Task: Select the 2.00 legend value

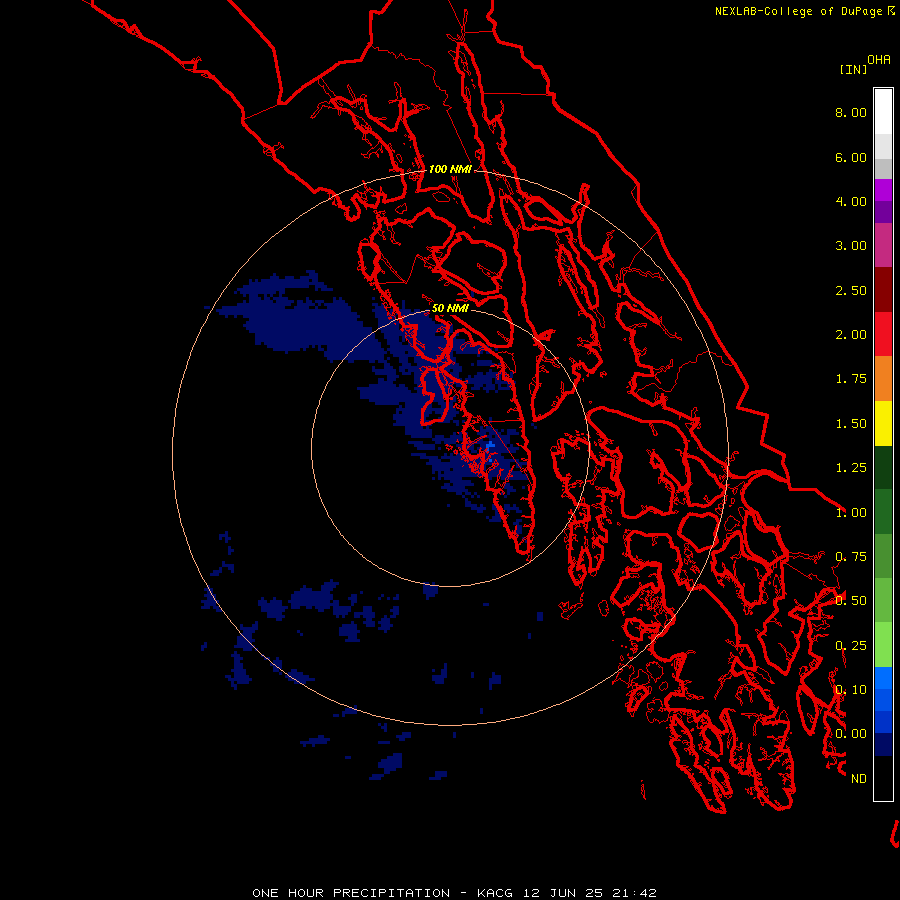Action: click(x=851, y=335)
